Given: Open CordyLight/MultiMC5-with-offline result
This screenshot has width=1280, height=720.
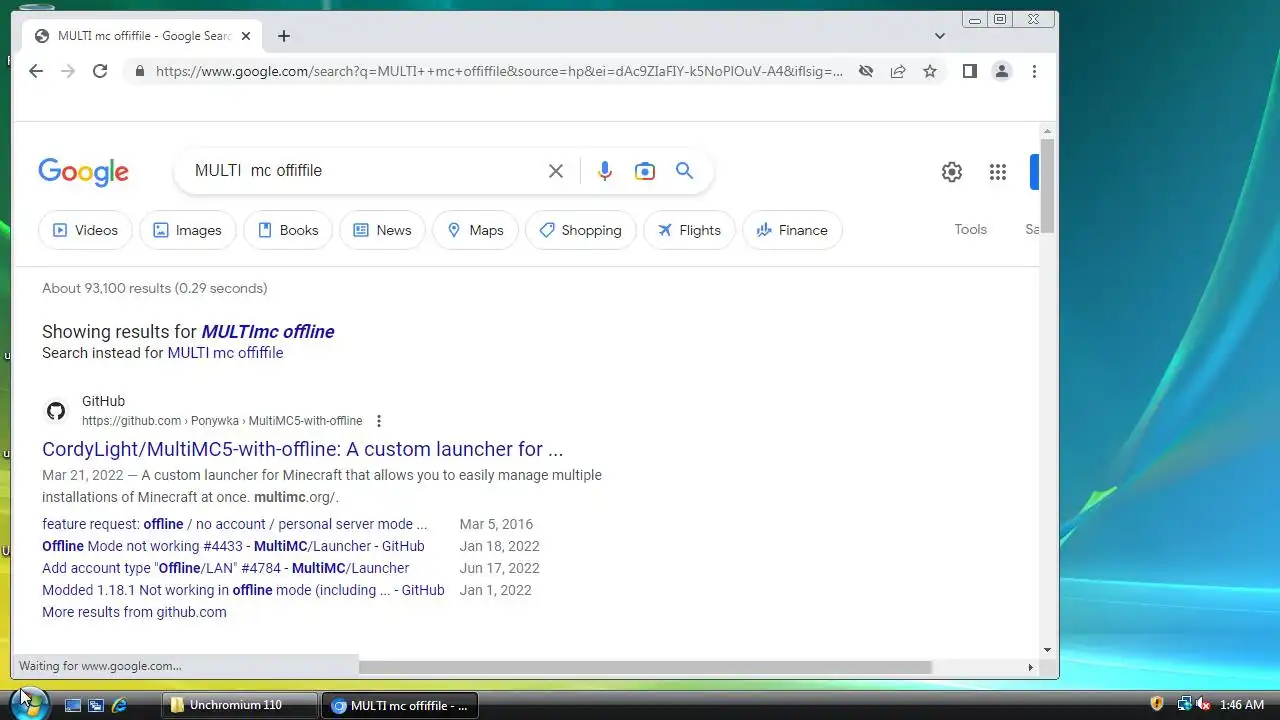Looking at the screenshot, I should point(302,449).
